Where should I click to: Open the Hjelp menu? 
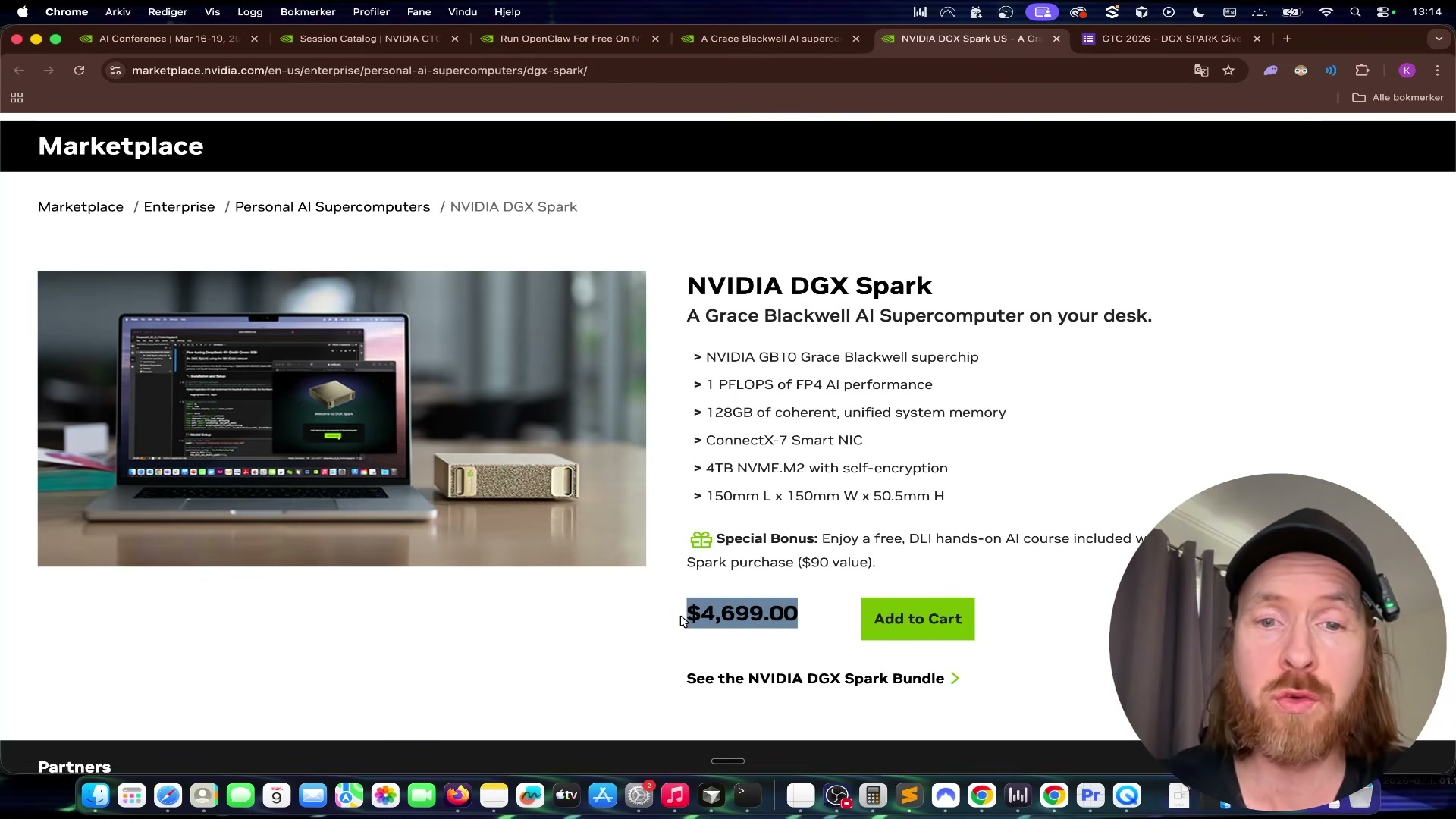point(507,12)
